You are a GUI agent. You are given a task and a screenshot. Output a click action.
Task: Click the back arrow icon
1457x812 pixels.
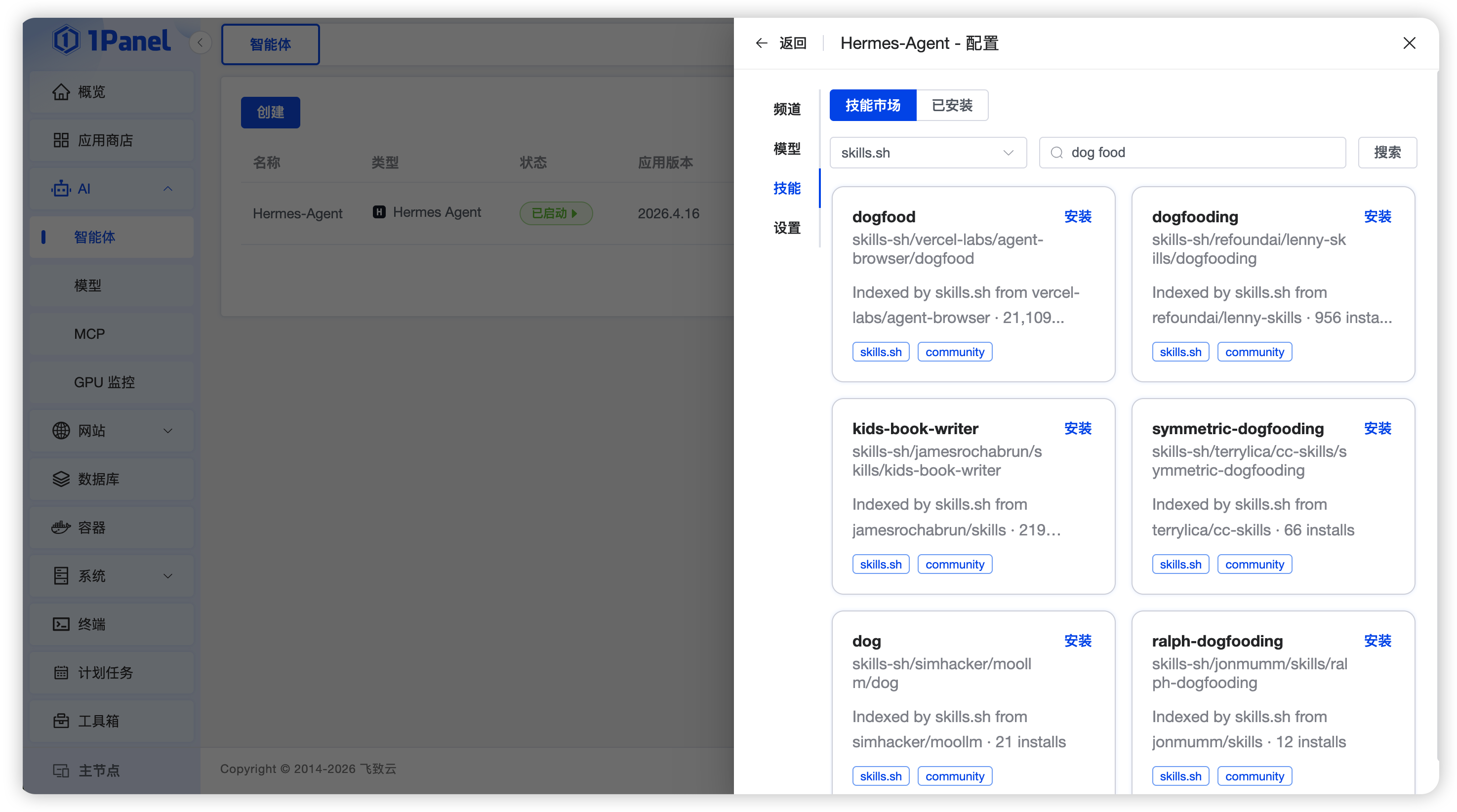click(x=762, y=43)
